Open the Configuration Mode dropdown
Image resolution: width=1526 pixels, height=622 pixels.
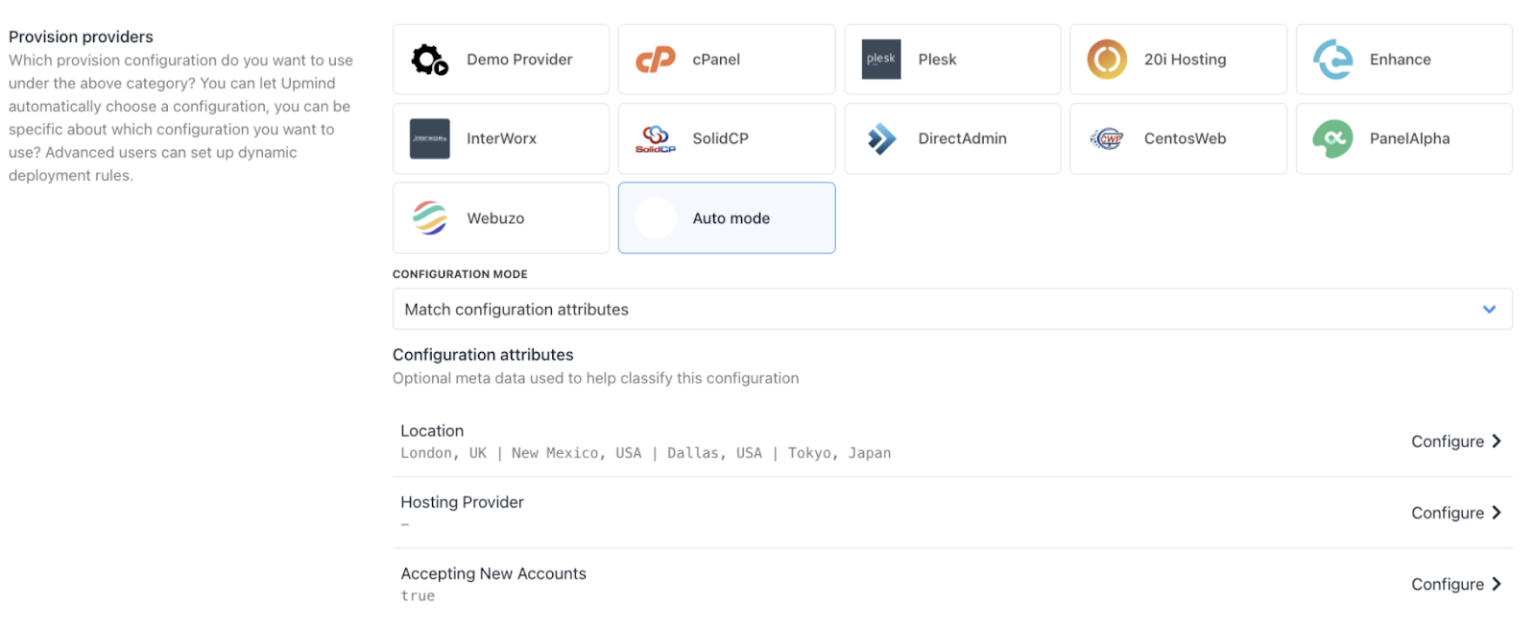(x=952, y=309)
